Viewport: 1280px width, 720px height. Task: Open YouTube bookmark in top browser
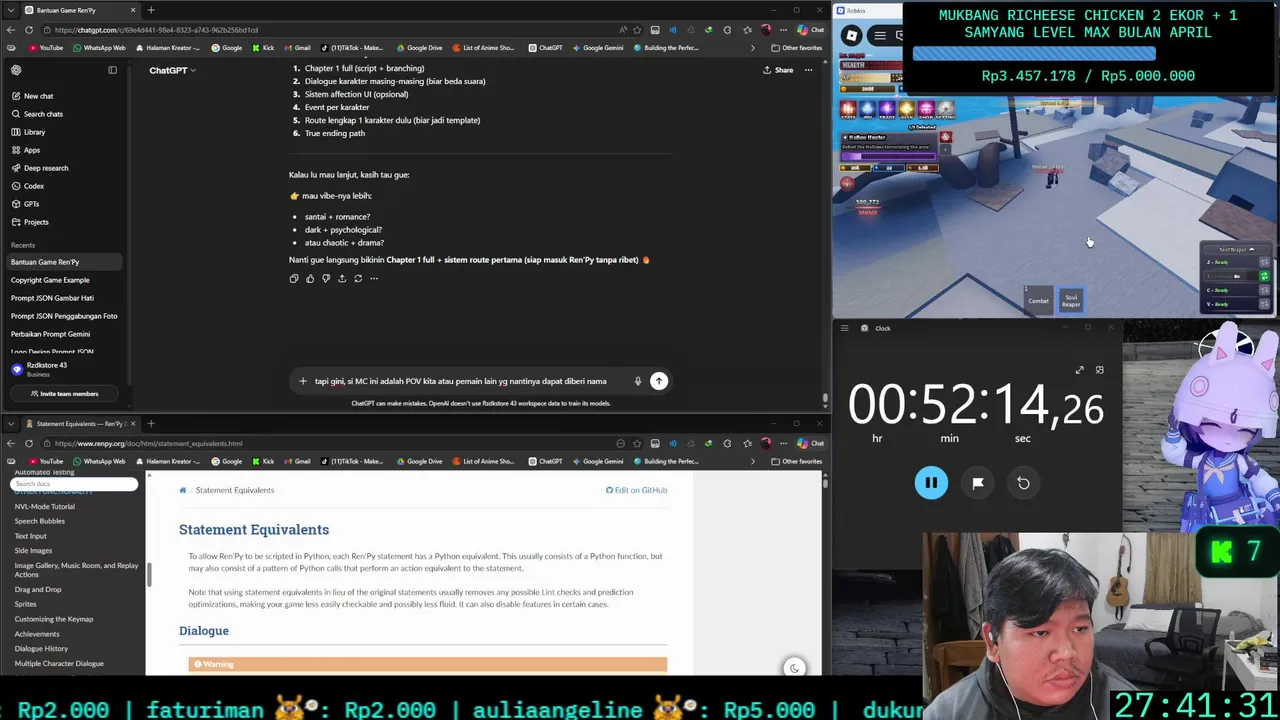coord(46,48)
